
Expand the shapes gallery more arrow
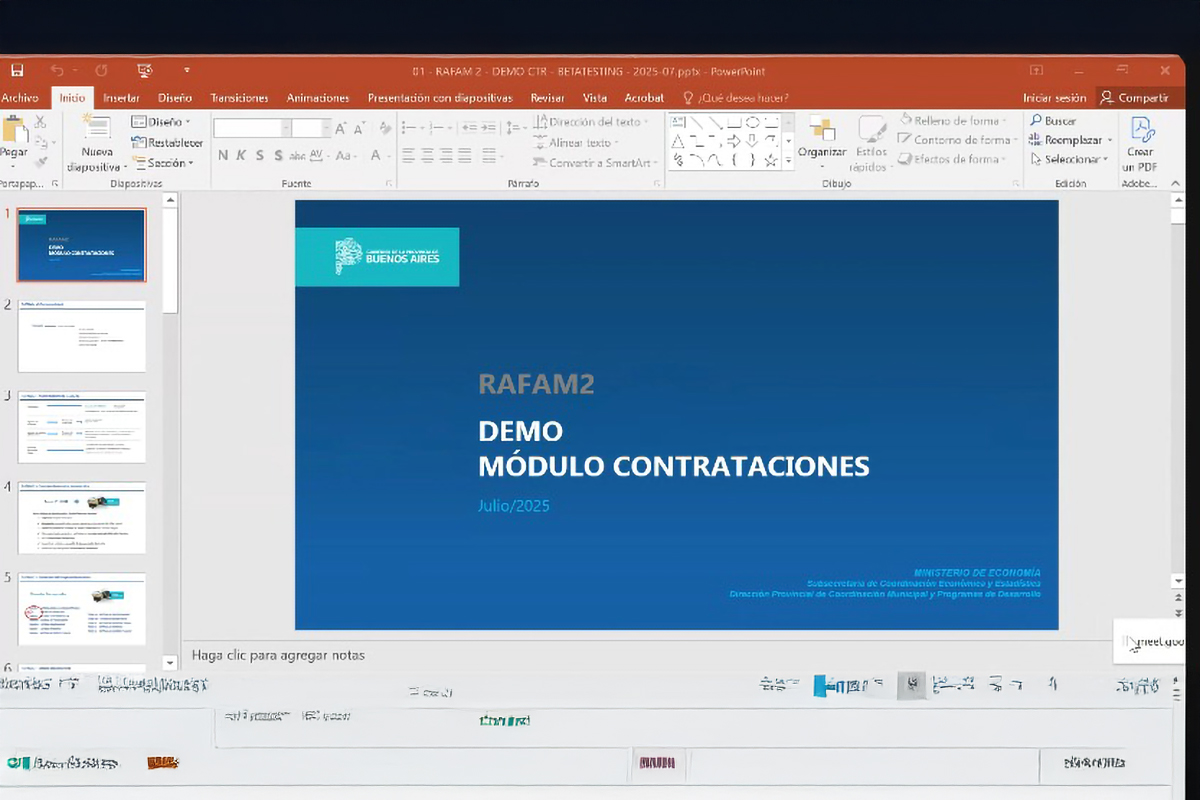point(788,159)
